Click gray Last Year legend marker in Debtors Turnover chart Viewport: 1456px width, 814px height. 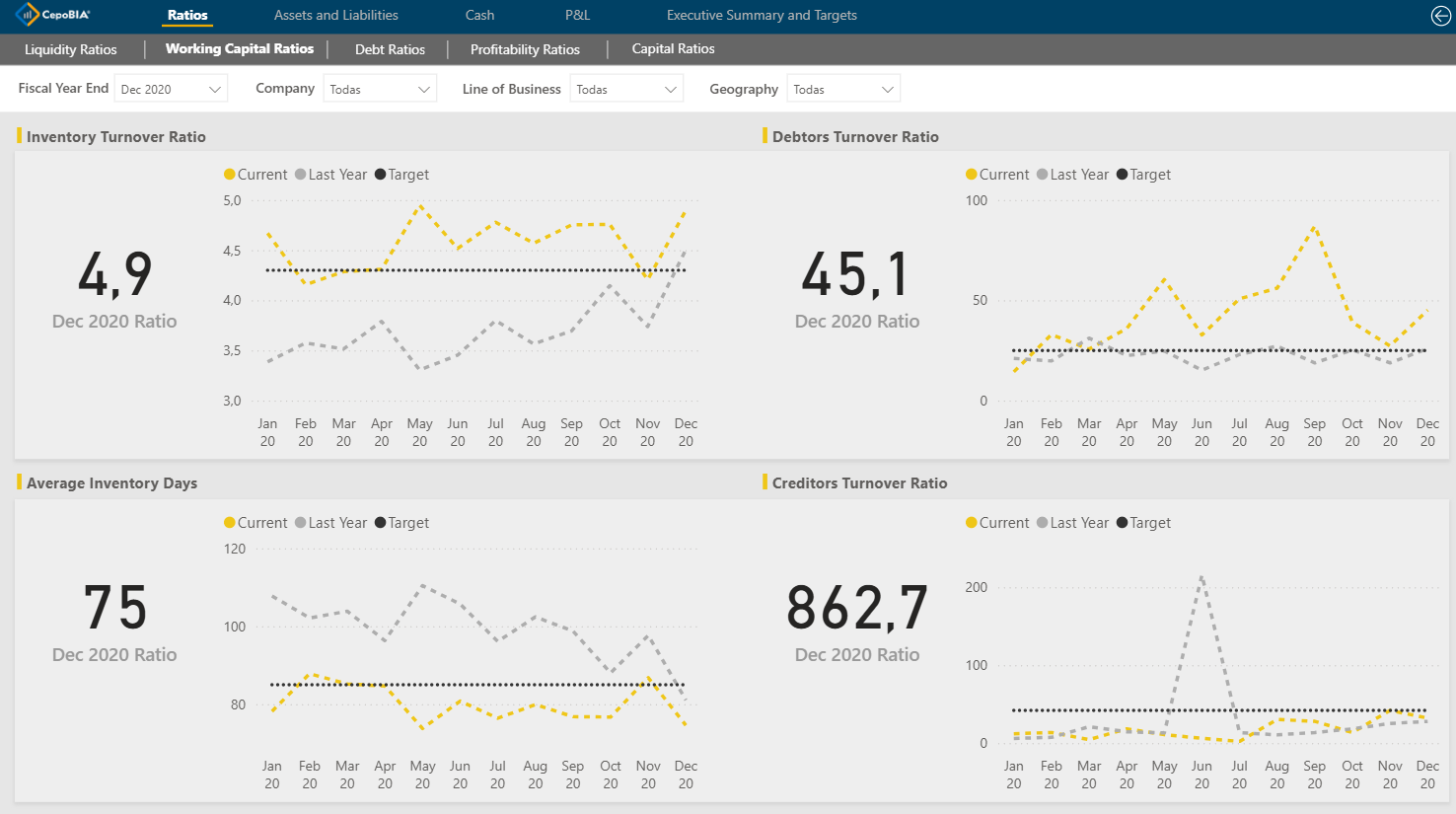pyautogui.click(x=1042, y=175)
